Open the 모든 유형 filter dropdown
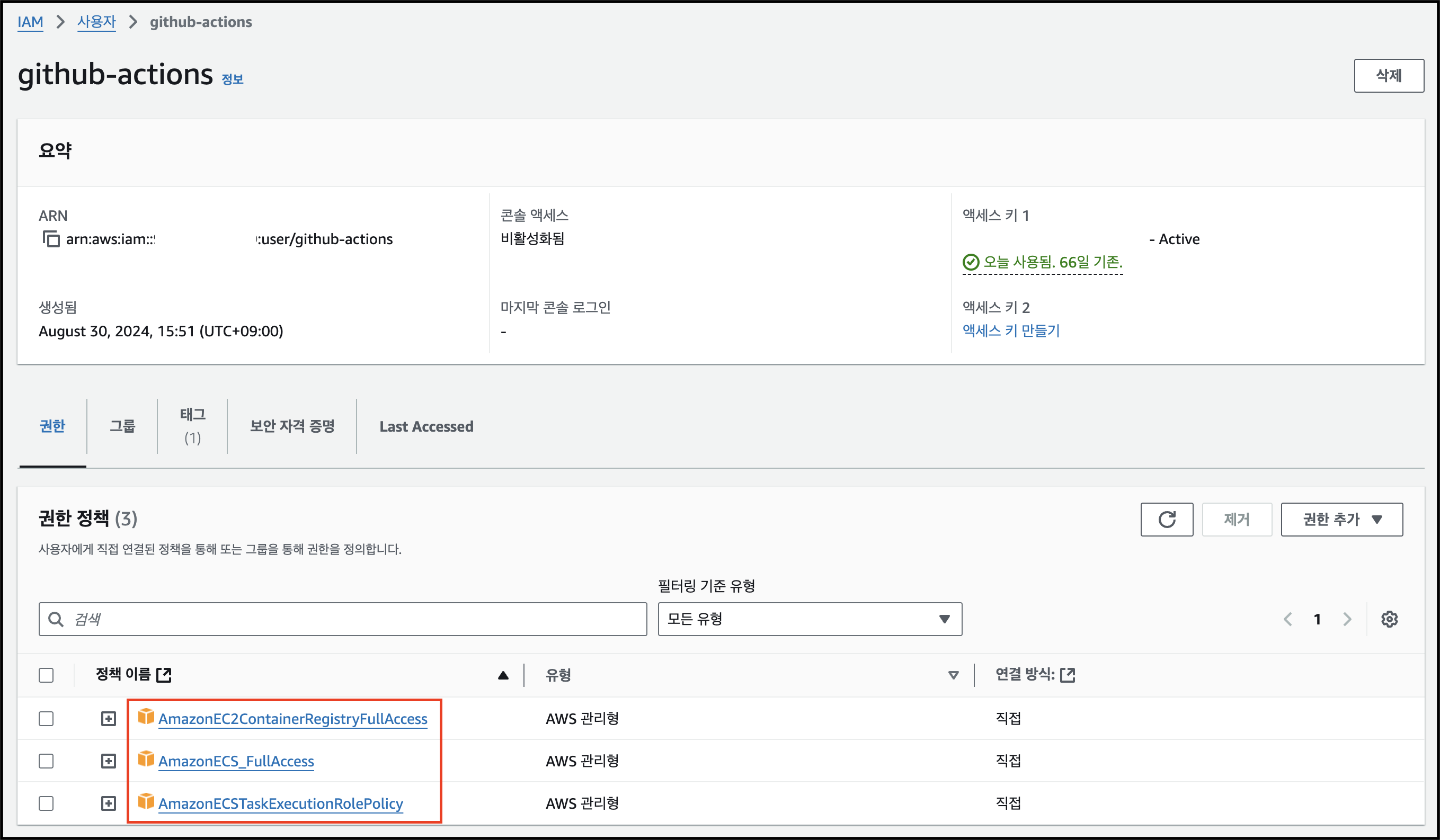 [810, 619]
